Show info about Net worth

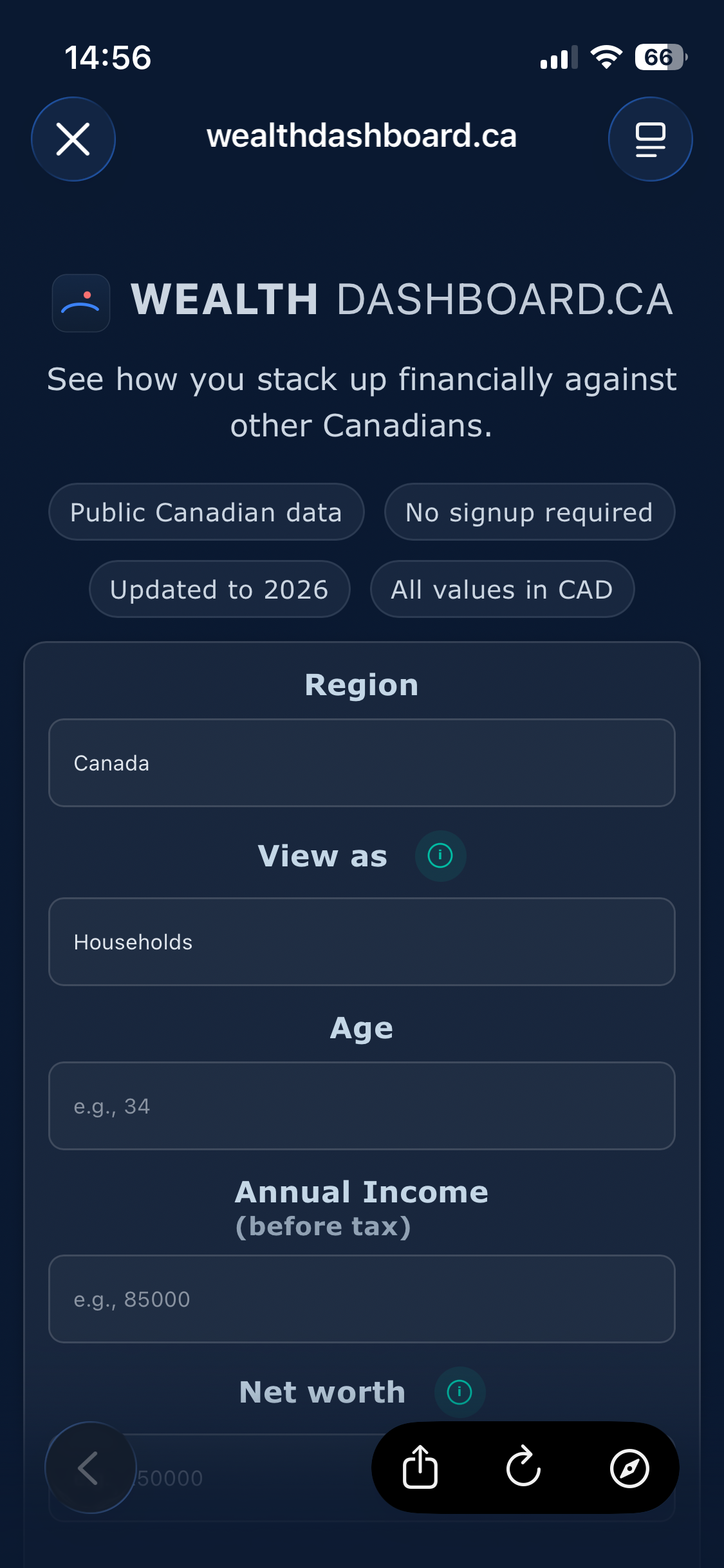point(459,1392)
